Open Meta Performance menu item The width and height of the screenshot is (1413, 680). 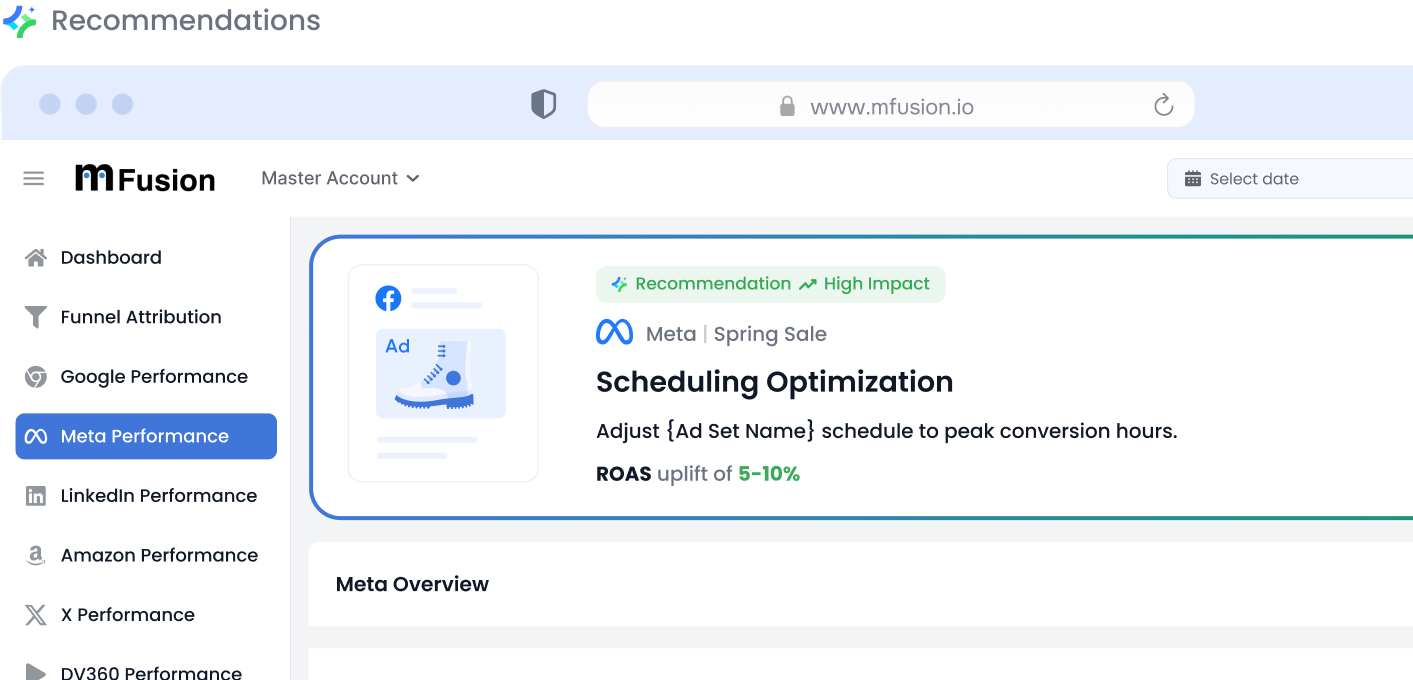pos(146,436)
